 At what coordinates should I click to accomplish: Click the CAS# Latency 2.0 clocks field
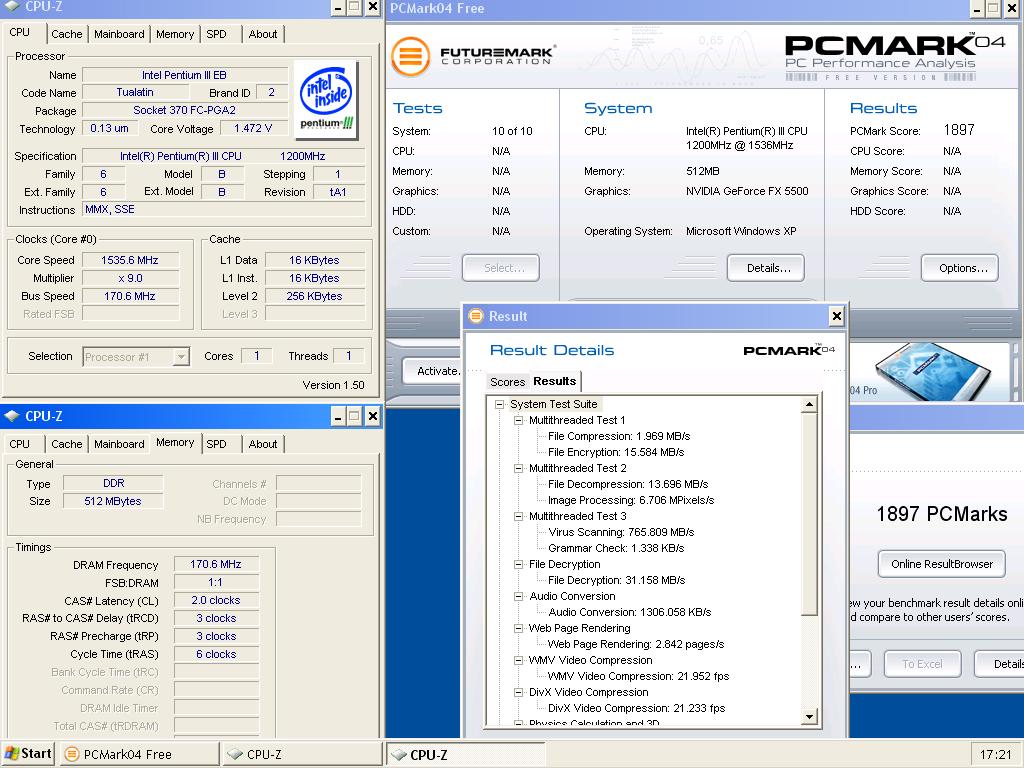pos(216,600)
